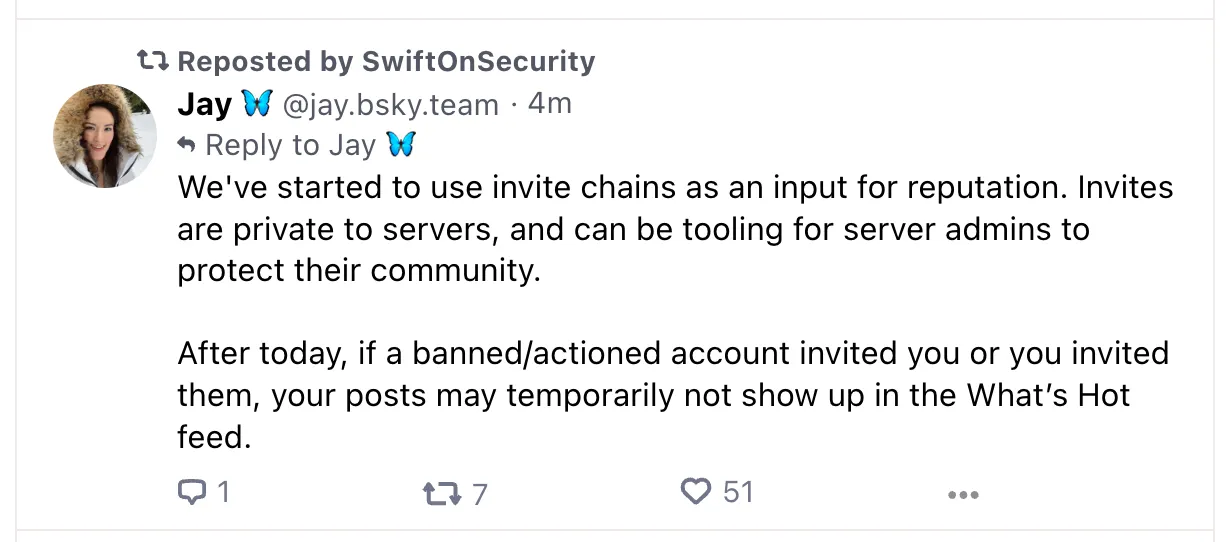Click the small reply arrow before 'Reply to Jay'

(x=187, y=146)
